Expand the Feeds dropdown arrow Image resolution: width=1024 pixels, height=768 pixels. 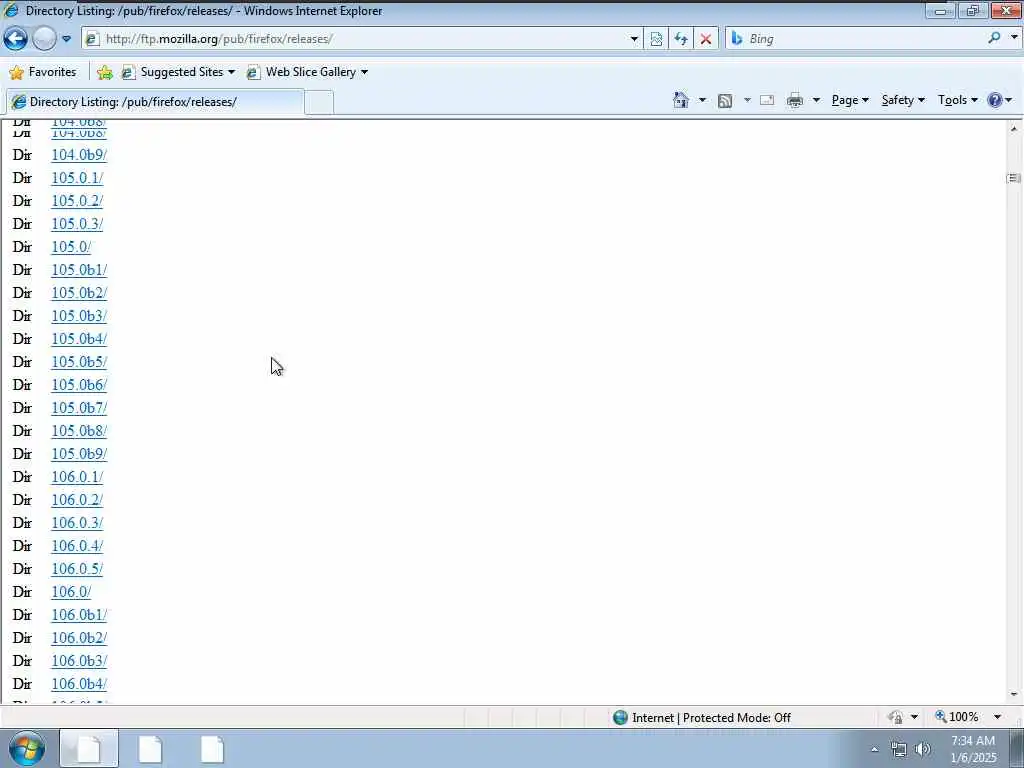coord(746,100)
